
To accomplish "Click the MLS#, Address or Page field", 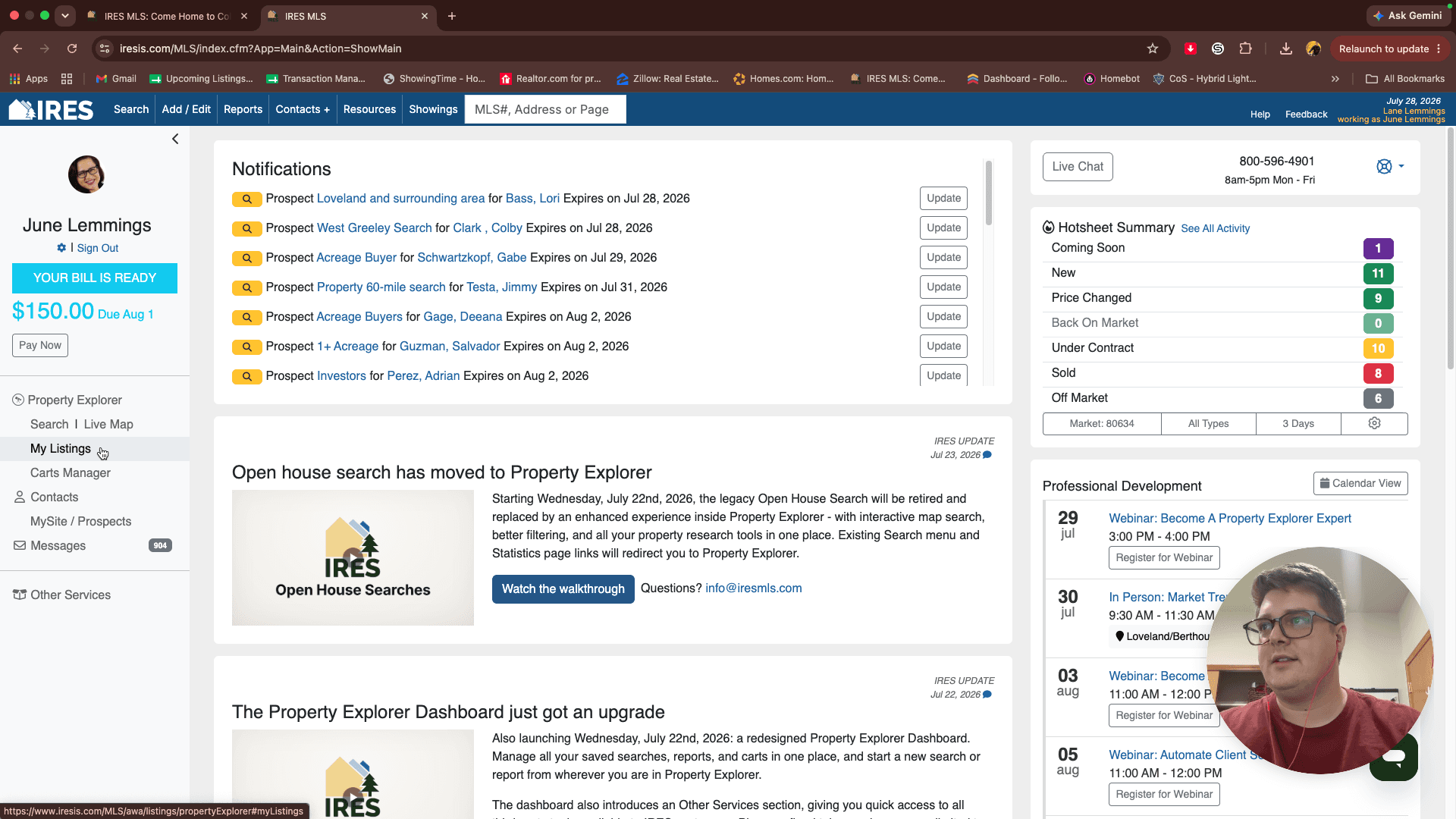I will (545, 109).
